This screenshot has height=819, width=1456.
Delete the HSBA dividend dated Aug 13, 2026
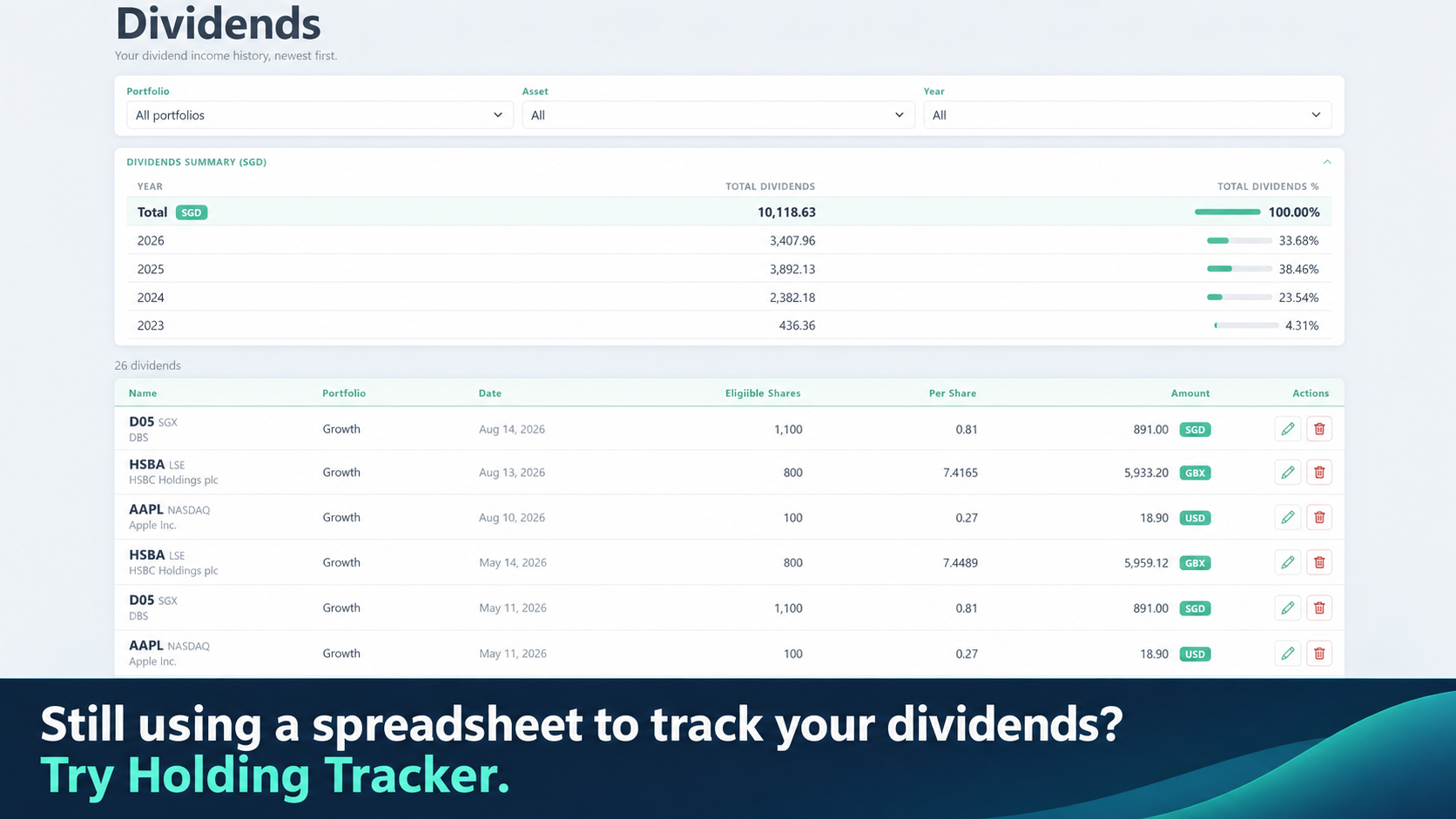(x=1319, y=473)
